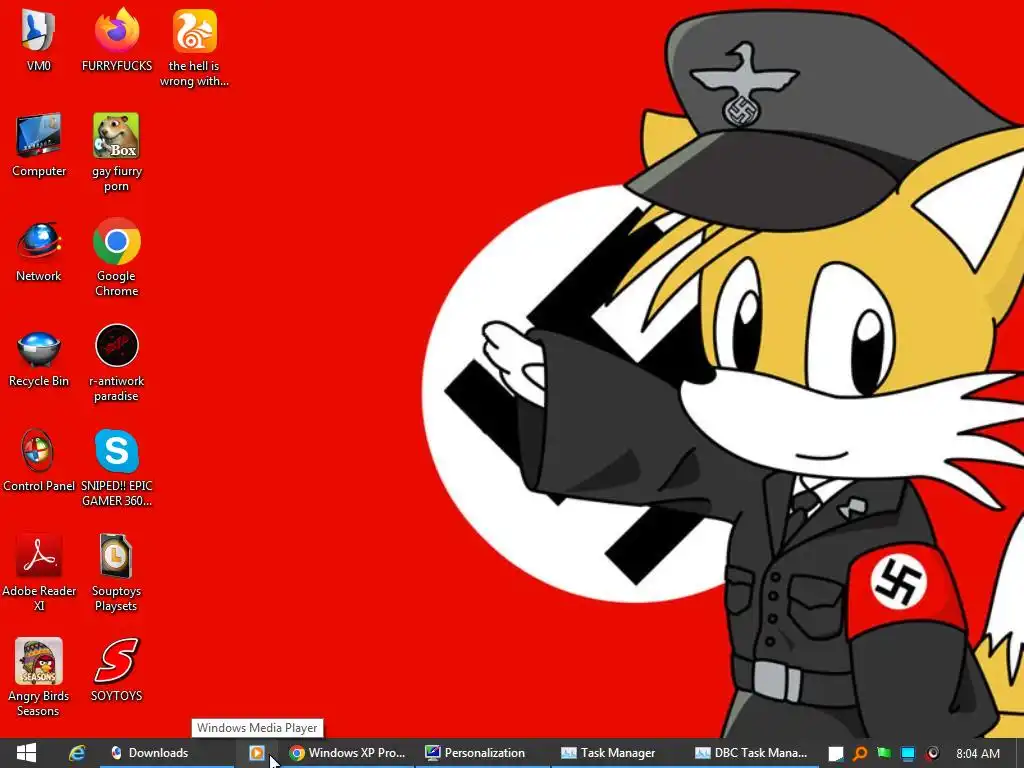The image size is (1024, 768).
Task: Launch Adobe Reader XI
Action: tap(39, 573)
